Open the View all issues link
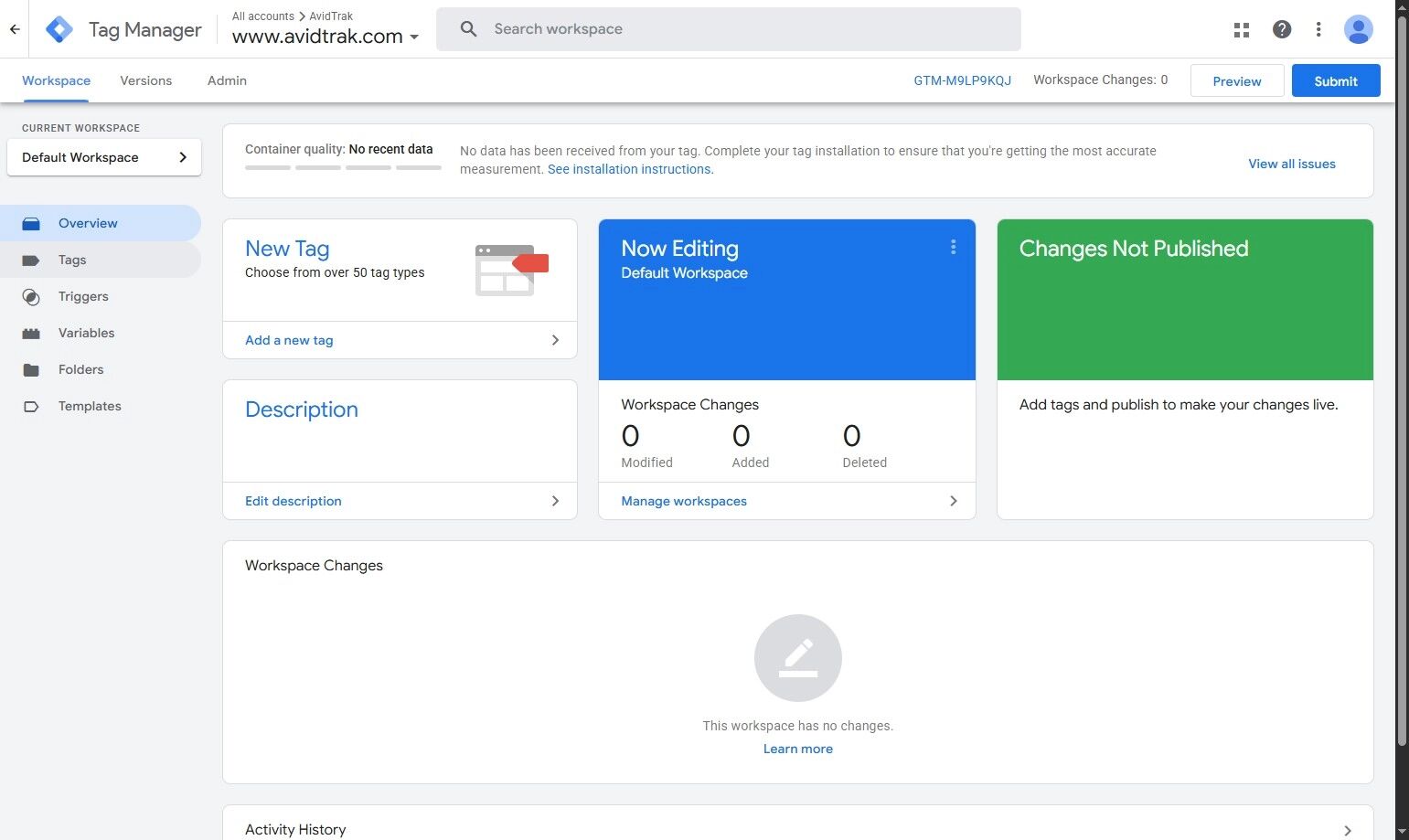The width and height of the screenshot is (1409, 840). [1292, 164]
